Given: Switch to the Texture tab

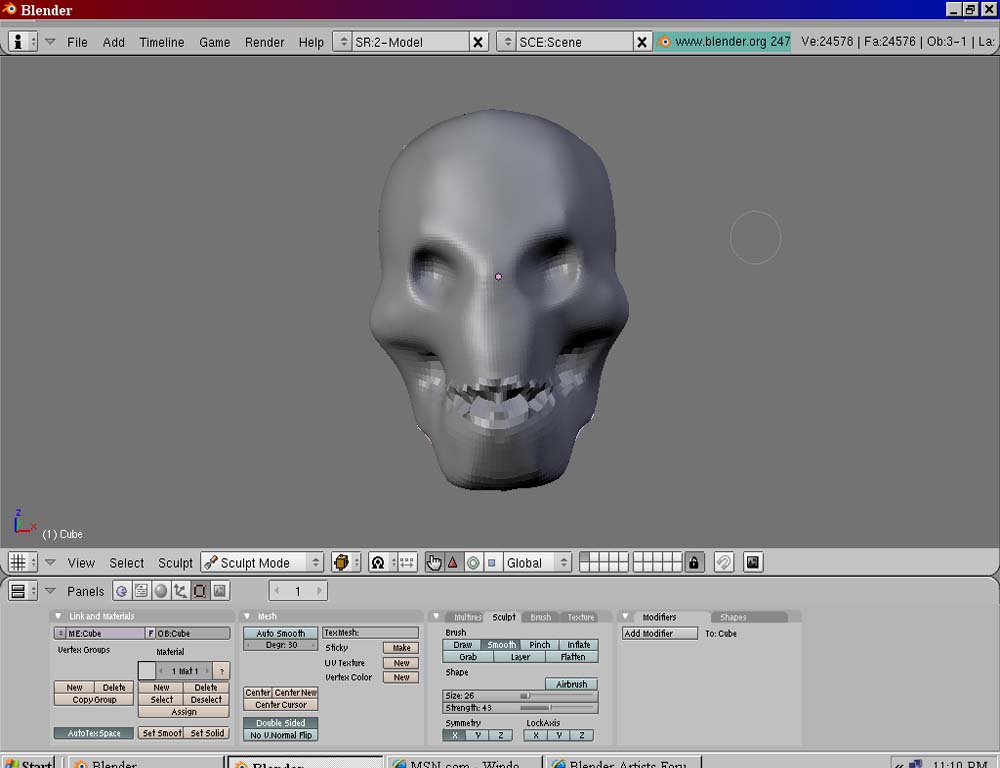Looking at the screenshot, I should tap(580, 617).
